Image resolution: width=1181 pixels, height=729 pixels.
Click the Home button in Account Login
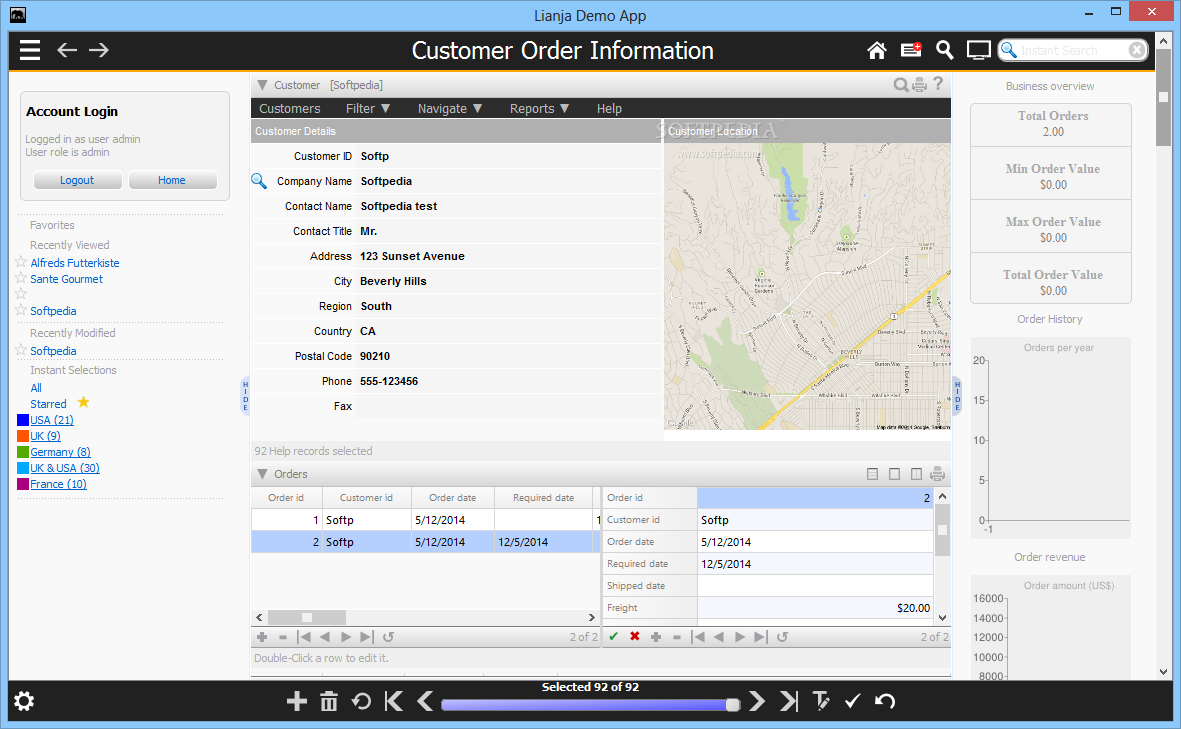[172, 180]
